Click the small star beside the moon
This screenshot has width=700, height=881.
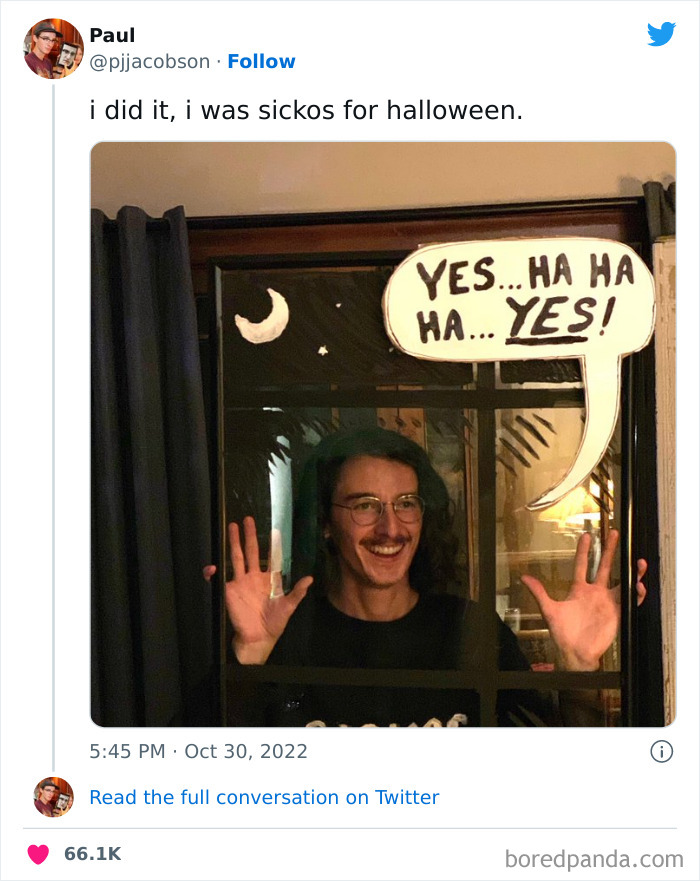coord(323,350)
